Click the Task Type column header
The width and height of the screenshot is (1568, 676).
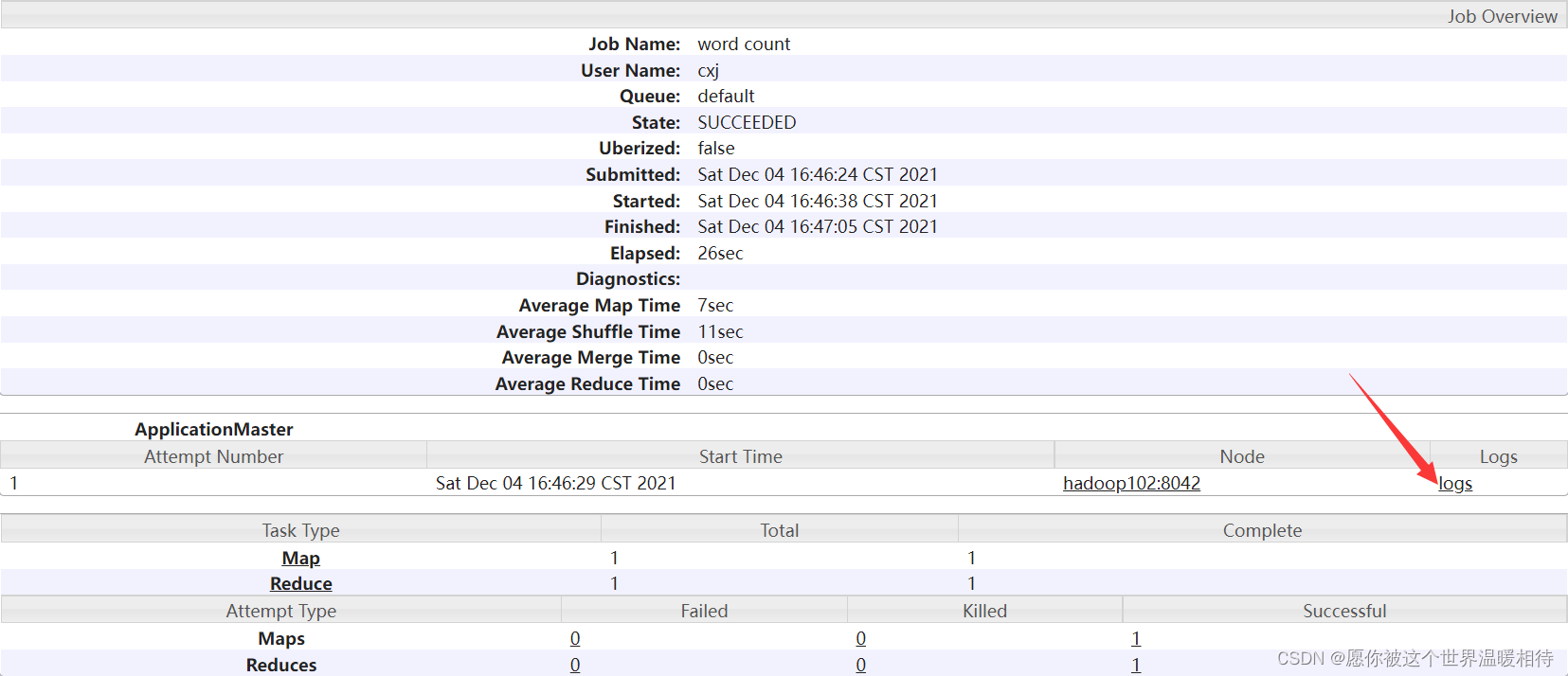point(301,531)
